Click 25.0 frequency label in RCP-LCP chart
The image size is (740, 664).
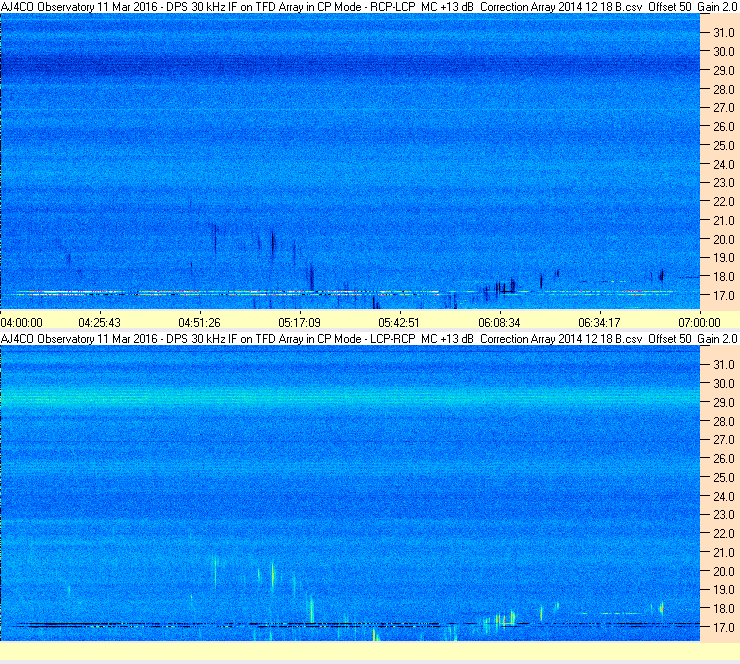723,145
